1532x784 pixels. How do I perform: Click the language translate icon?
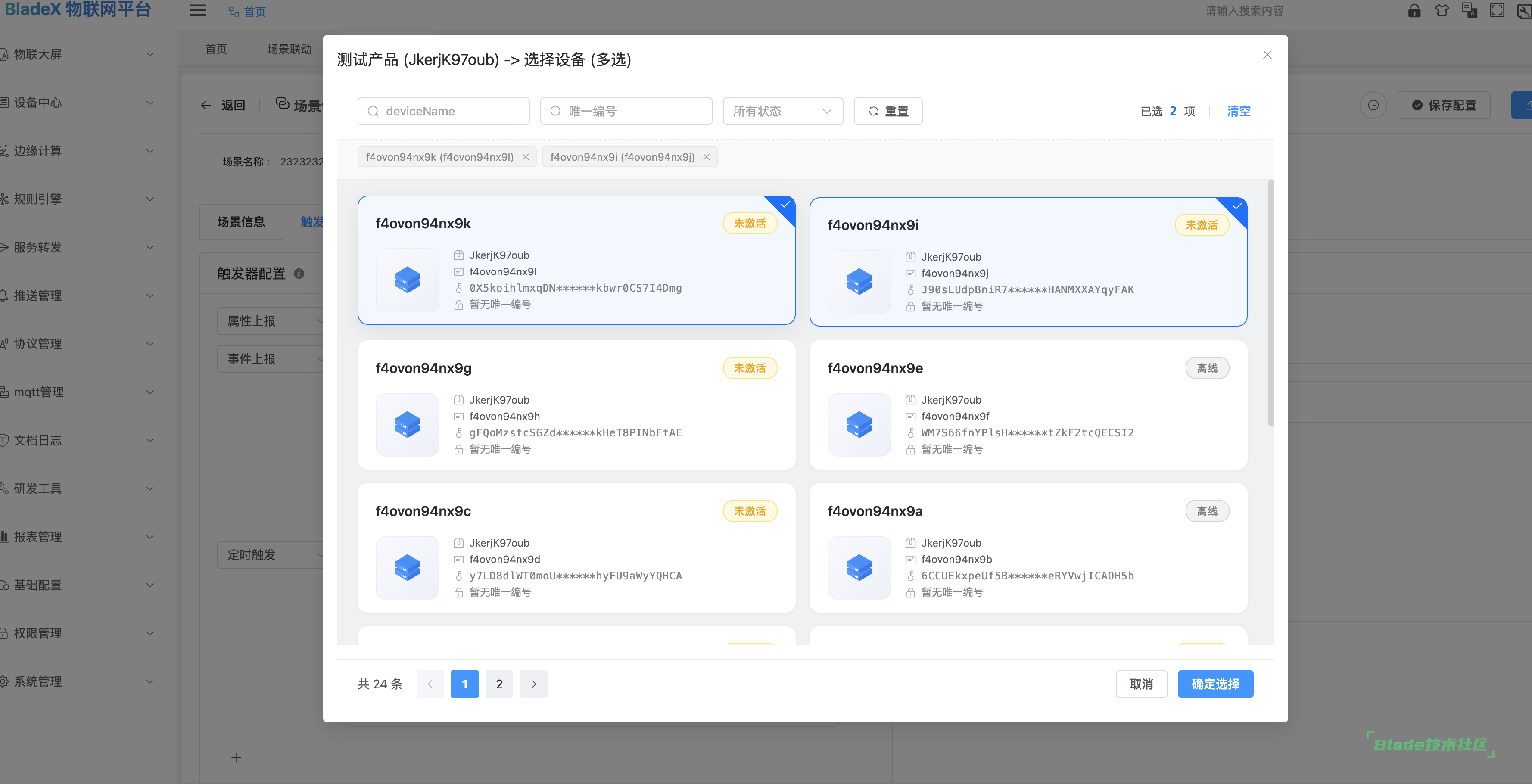[x=1469, y=11]
